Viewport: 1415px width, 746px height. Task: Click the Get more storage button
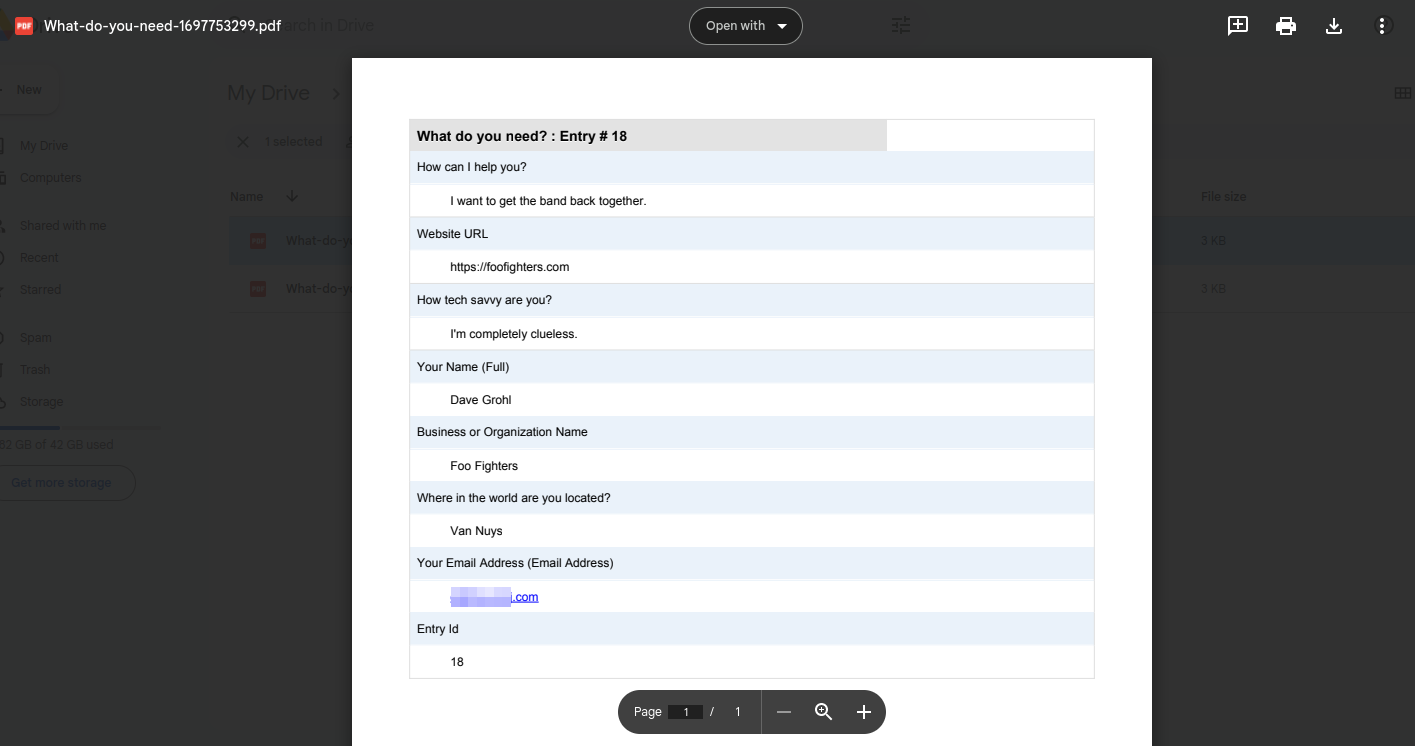tap(60, 483)
